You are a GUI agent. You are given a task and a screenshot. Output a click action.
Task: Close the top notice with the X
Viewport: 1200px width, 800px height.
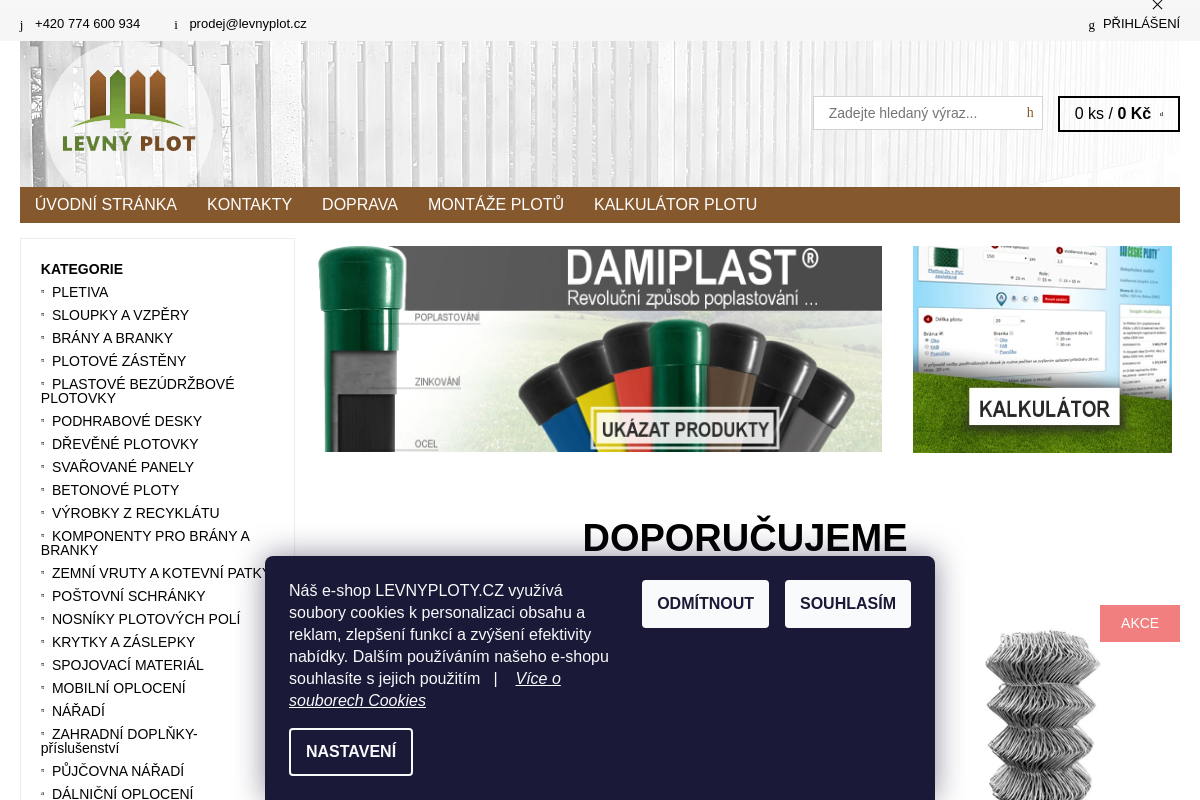coord(1158,5)
